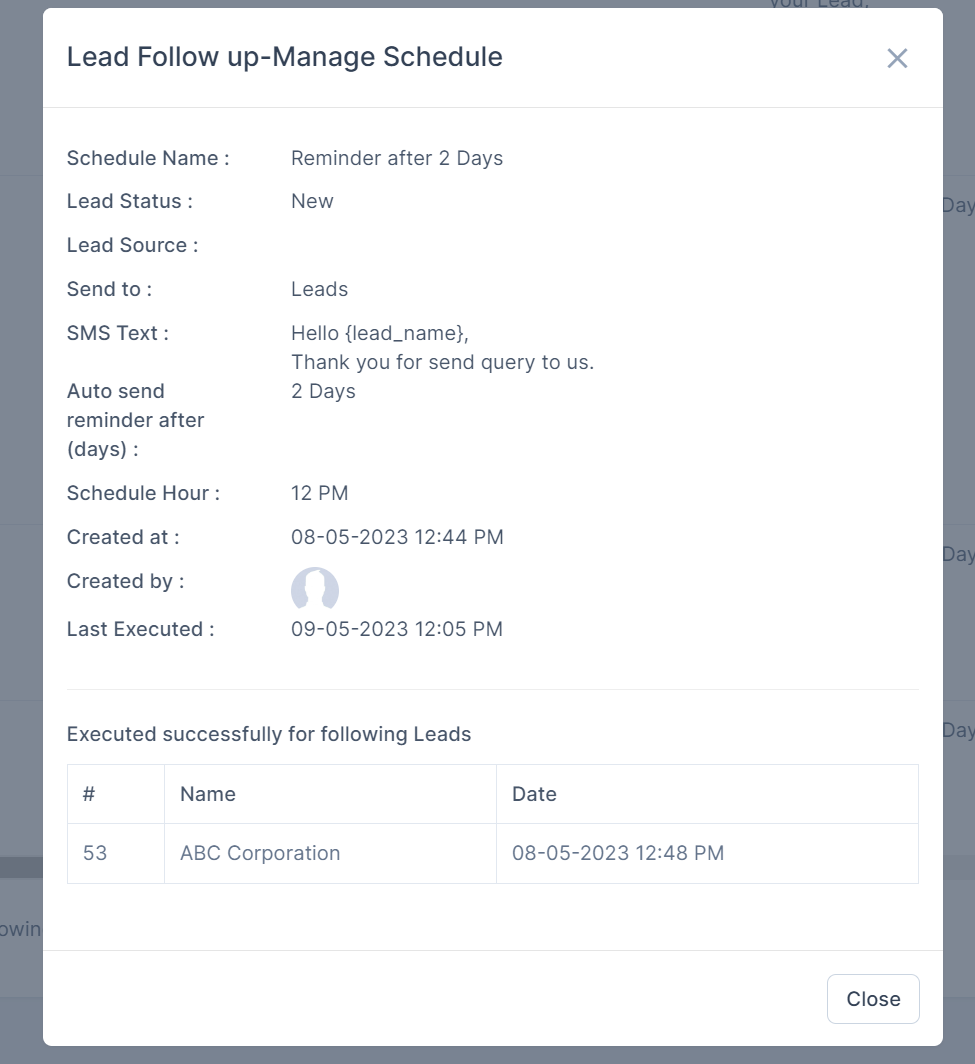Click the Schedule Hour value 12 PM
Screen dimensions: 975x1064
[x=319, y=493]
